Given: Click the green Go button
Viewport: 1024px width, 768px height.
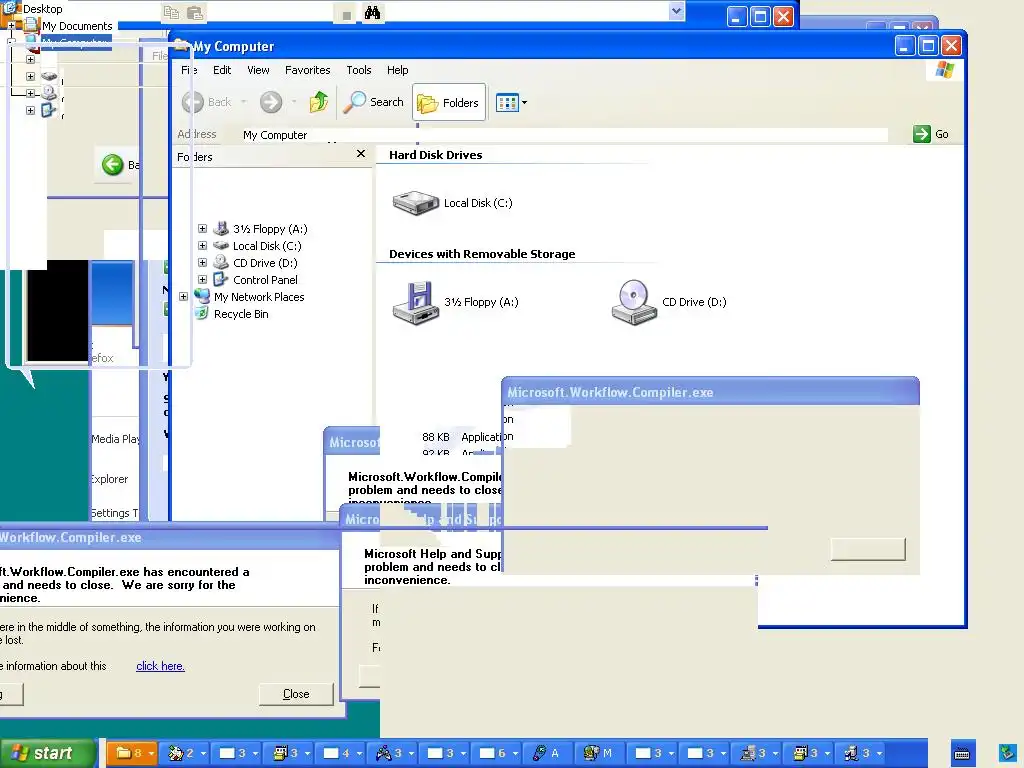Looking at the screenshot, I should (931, 134).
